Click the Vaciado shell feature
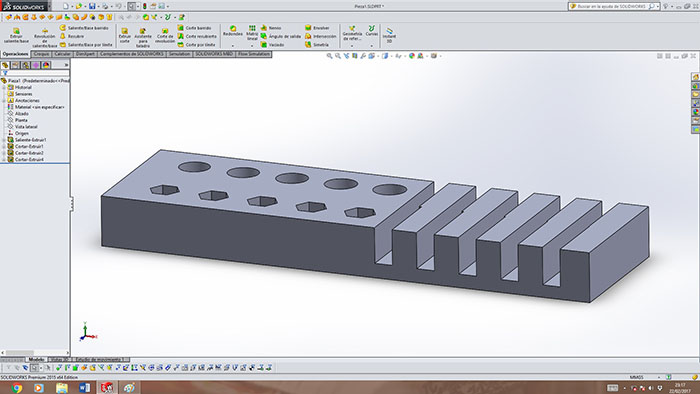This screenshot has width=700, height=394. click(x=272, y=45)
